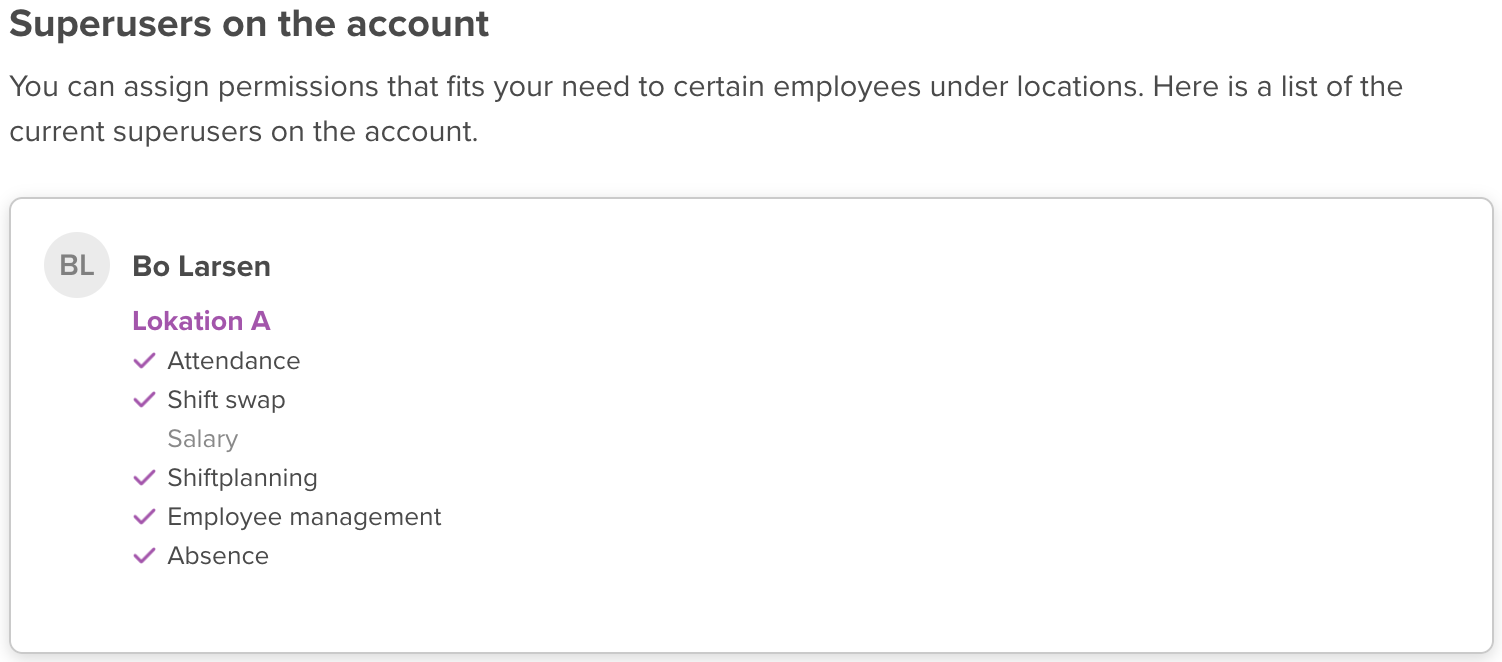Enable the greyed-out Salary permission
Image resolution: width=1502 pixels, height=662 pixels.
tap(203, 438)
